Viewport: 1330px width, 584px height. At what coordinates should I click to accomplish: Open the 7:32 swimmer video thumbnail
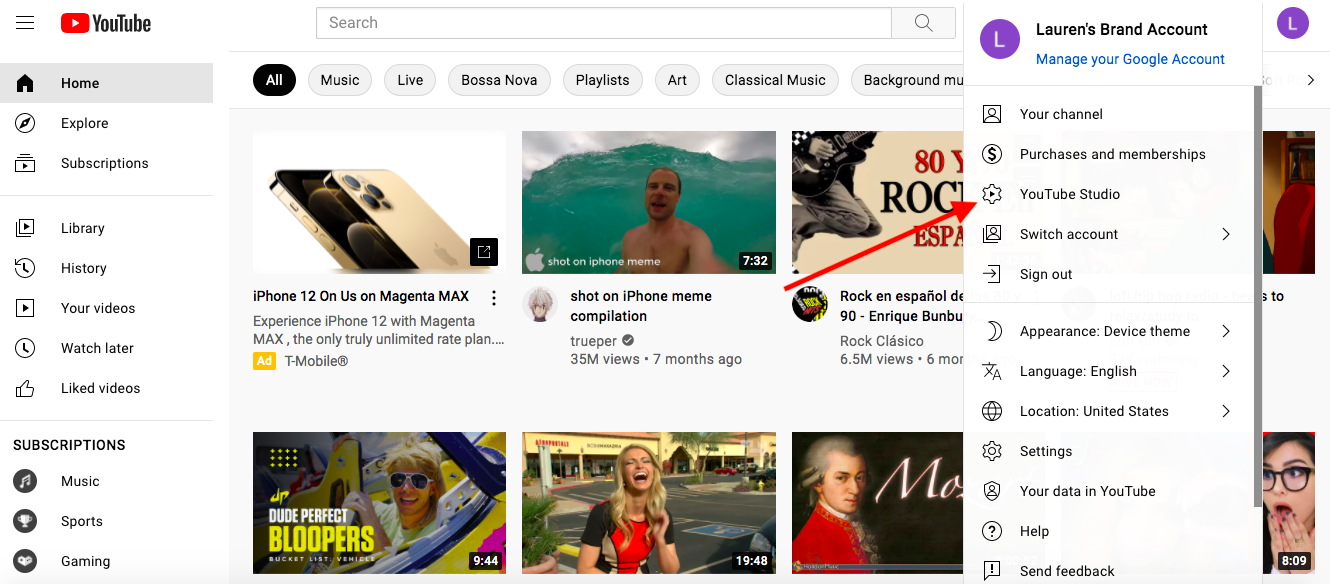(649, 202)
